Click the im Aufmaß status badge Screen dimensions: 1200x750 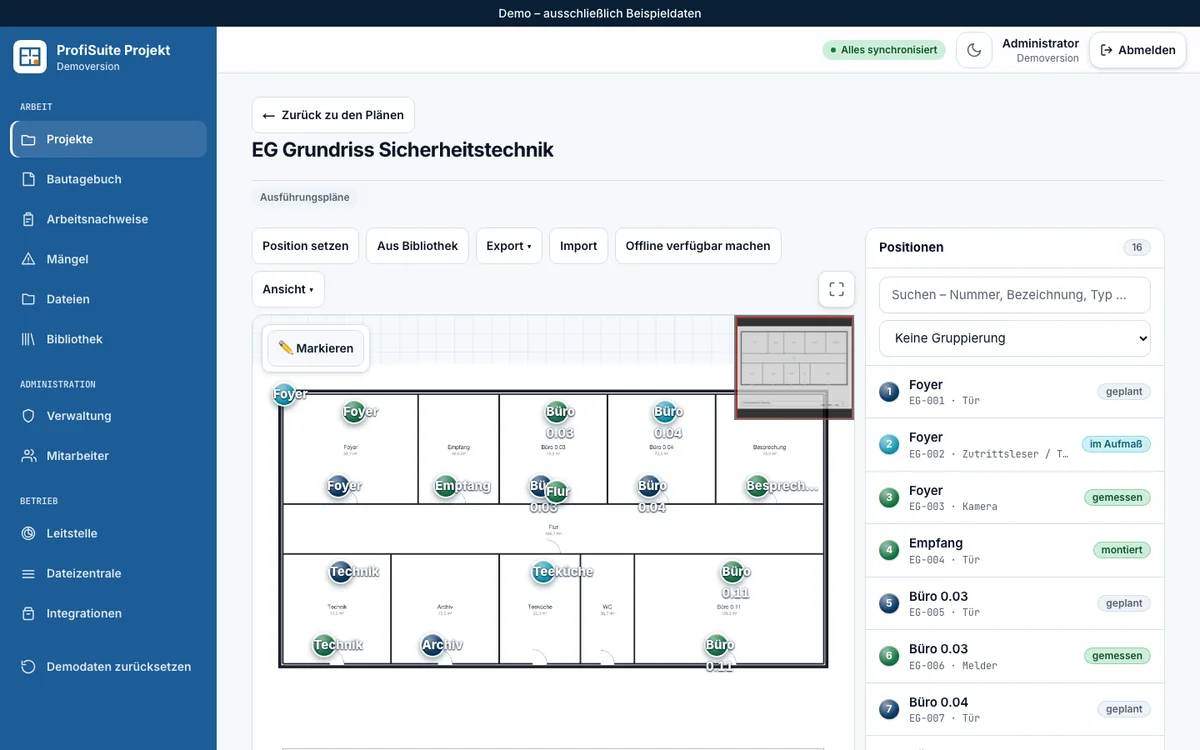click(1116, 444)
